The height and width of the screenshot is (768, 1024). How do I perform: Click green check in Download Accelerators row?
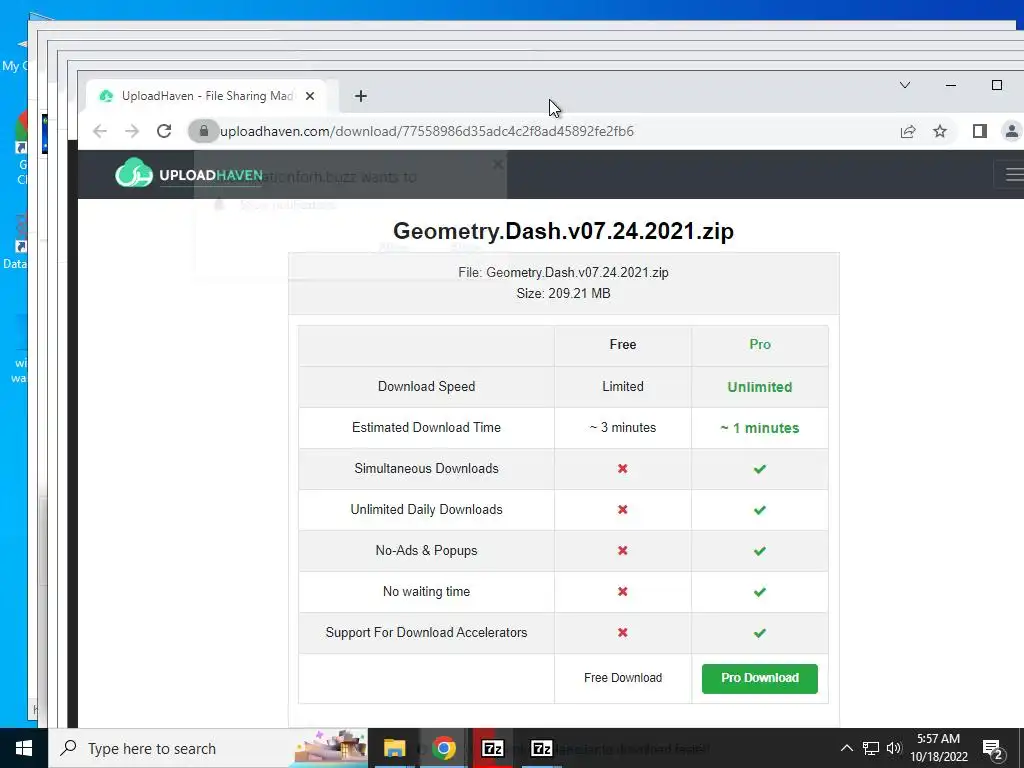[x=760, y=633]
